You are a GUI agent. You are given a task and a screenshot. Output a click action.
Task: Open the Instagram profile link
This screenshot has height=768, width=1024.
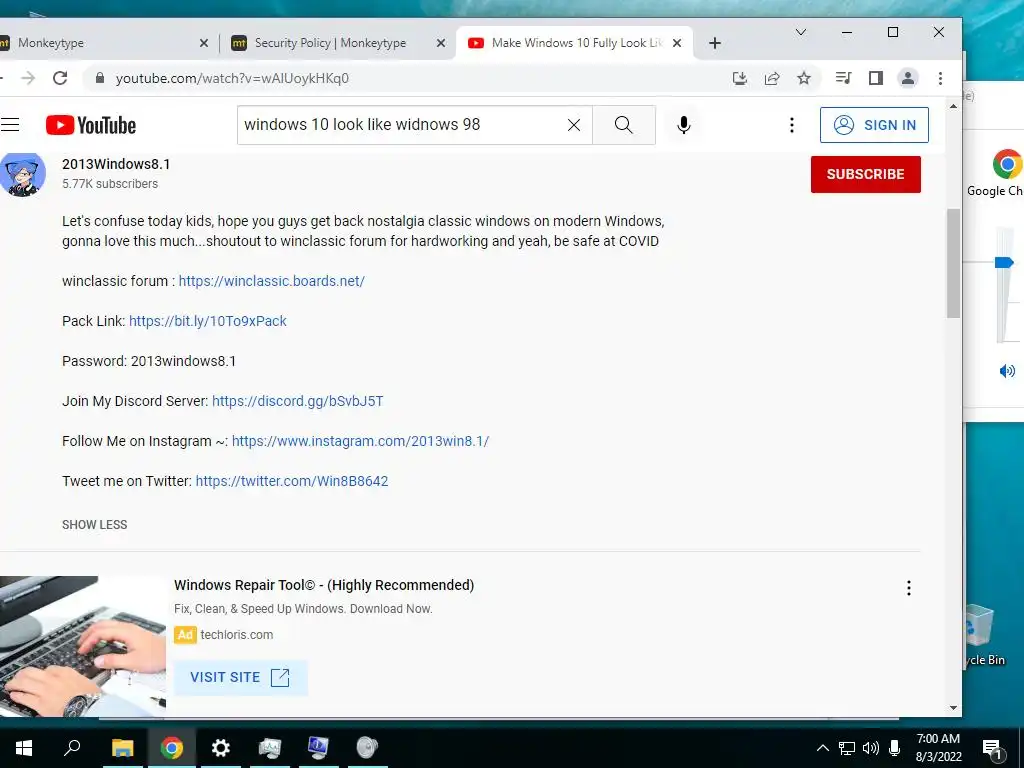pyautogui.click(x=360, y=441)
